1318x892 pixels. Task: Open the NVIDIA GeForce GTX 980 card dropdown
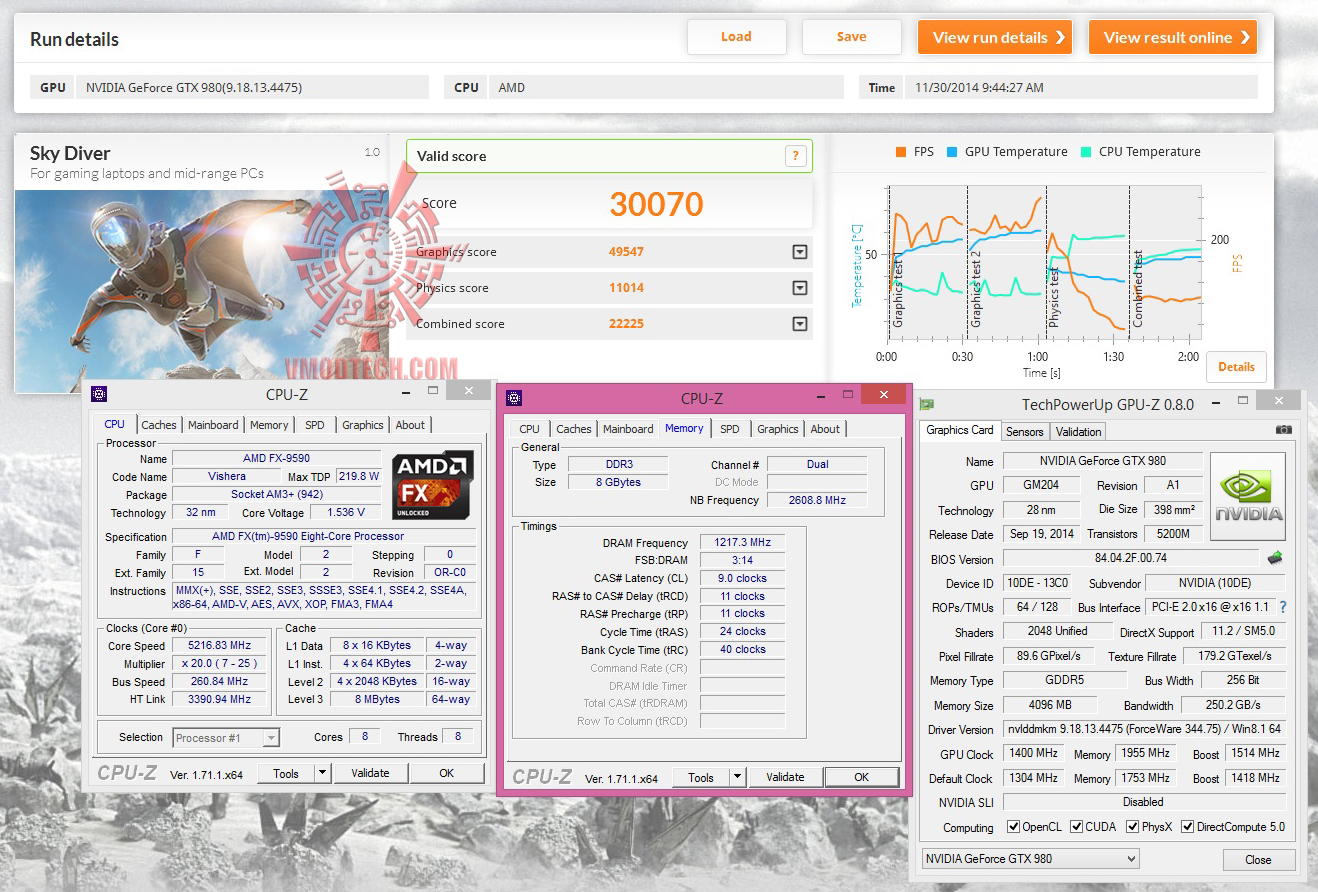click(1030, 859)
